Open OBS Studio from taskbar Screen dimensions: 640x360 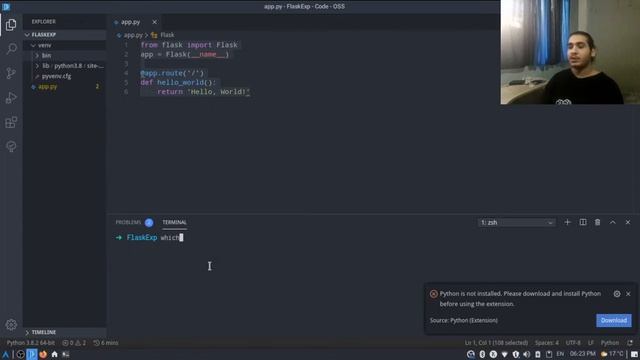(20, 354)
